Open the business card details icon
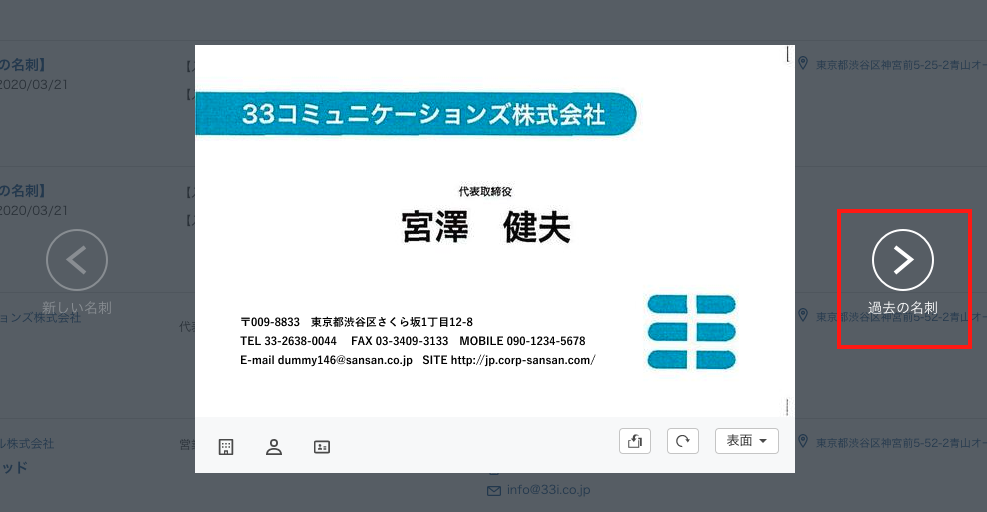987x512 pixels. pyautogui.click(x=322, y=447)
